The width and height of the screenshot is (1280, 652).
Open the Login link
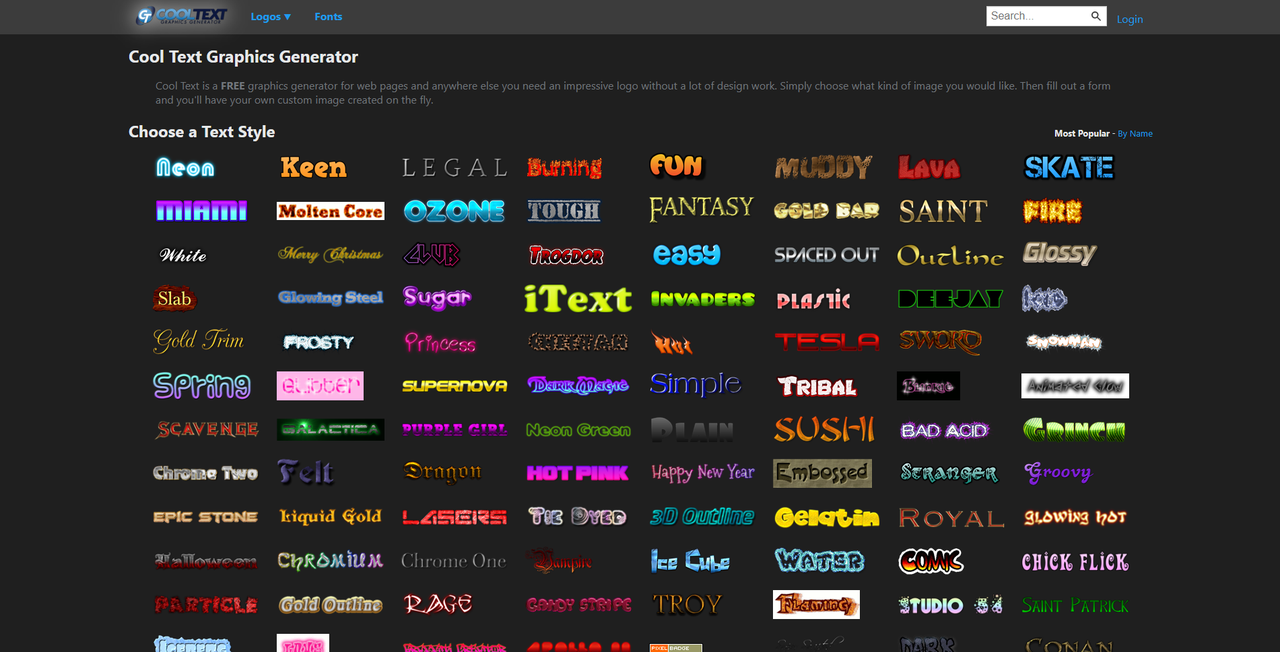pos(1130,19)
